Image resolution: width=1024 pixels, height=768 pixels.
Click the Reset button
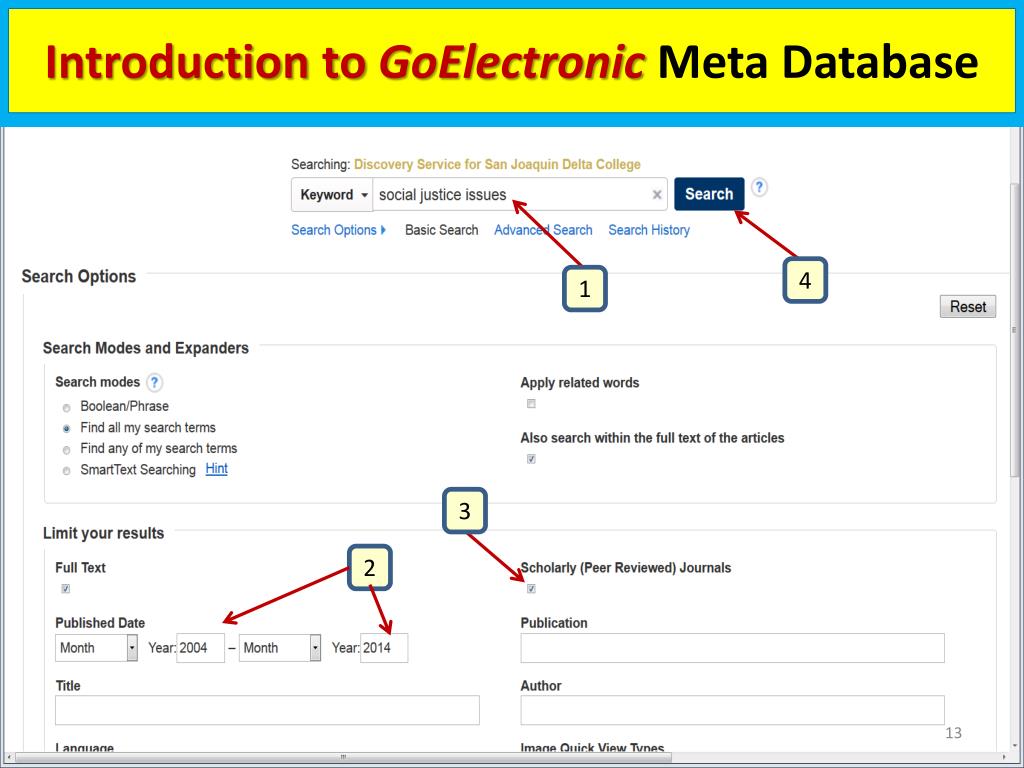968,306
